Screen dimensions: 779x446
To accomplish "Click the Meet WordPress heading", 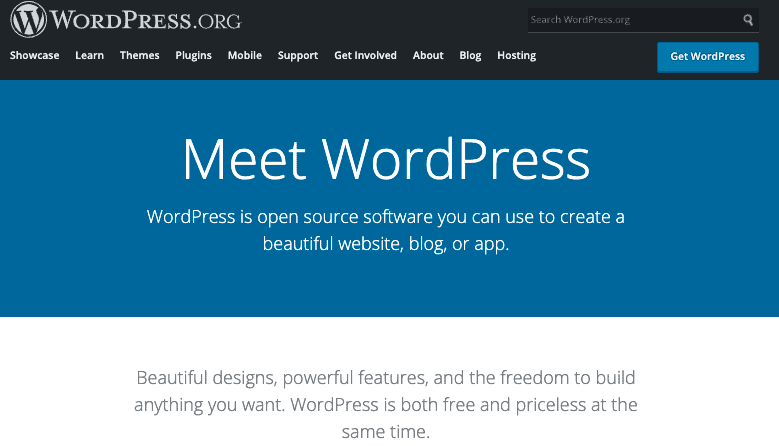I will tap(386, 159).
